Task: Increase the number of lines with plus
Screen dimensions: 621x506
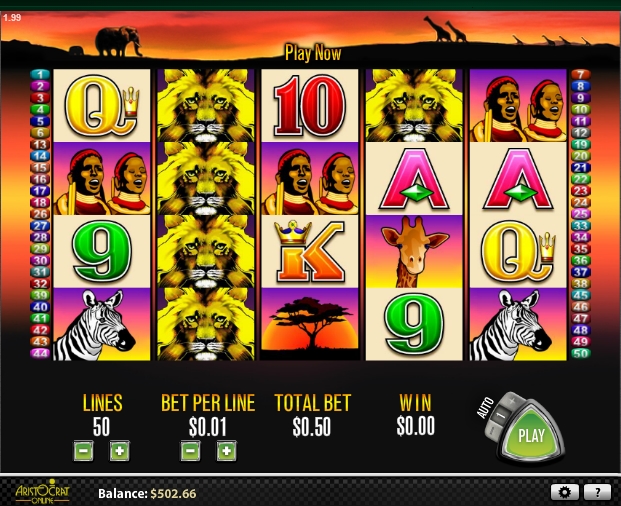Action: coord(120,451)
